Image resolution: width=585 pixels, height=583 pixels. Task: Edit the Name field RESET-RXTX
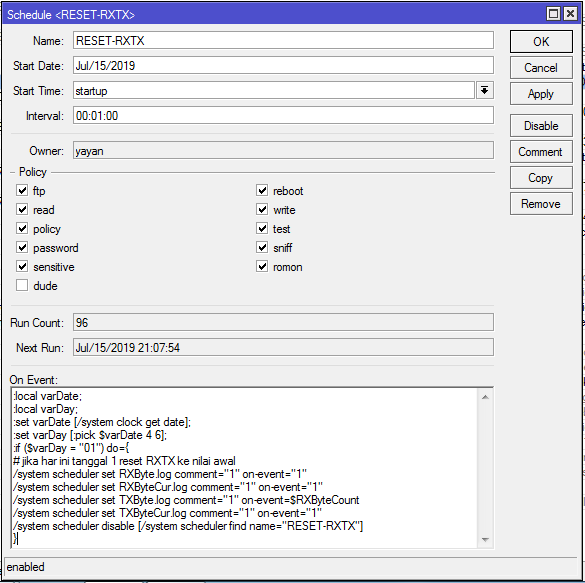[x=283, y=40]
